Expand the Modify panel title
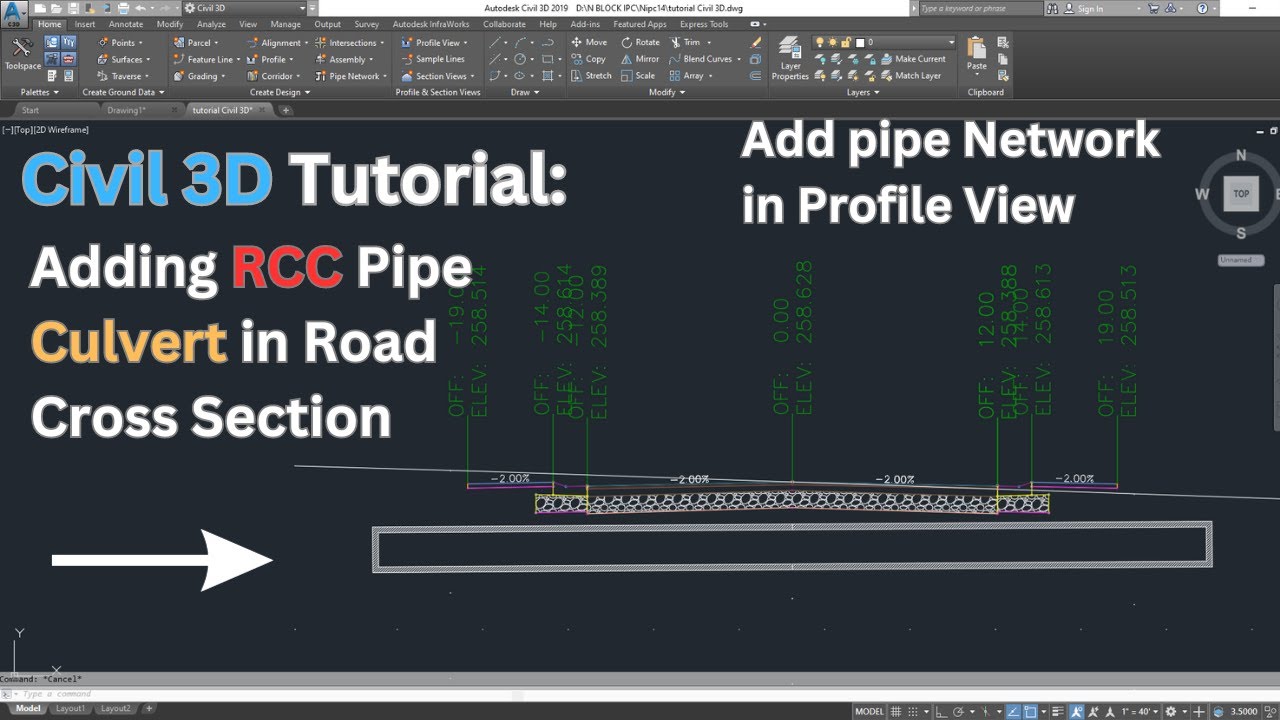 click(666, 92)
